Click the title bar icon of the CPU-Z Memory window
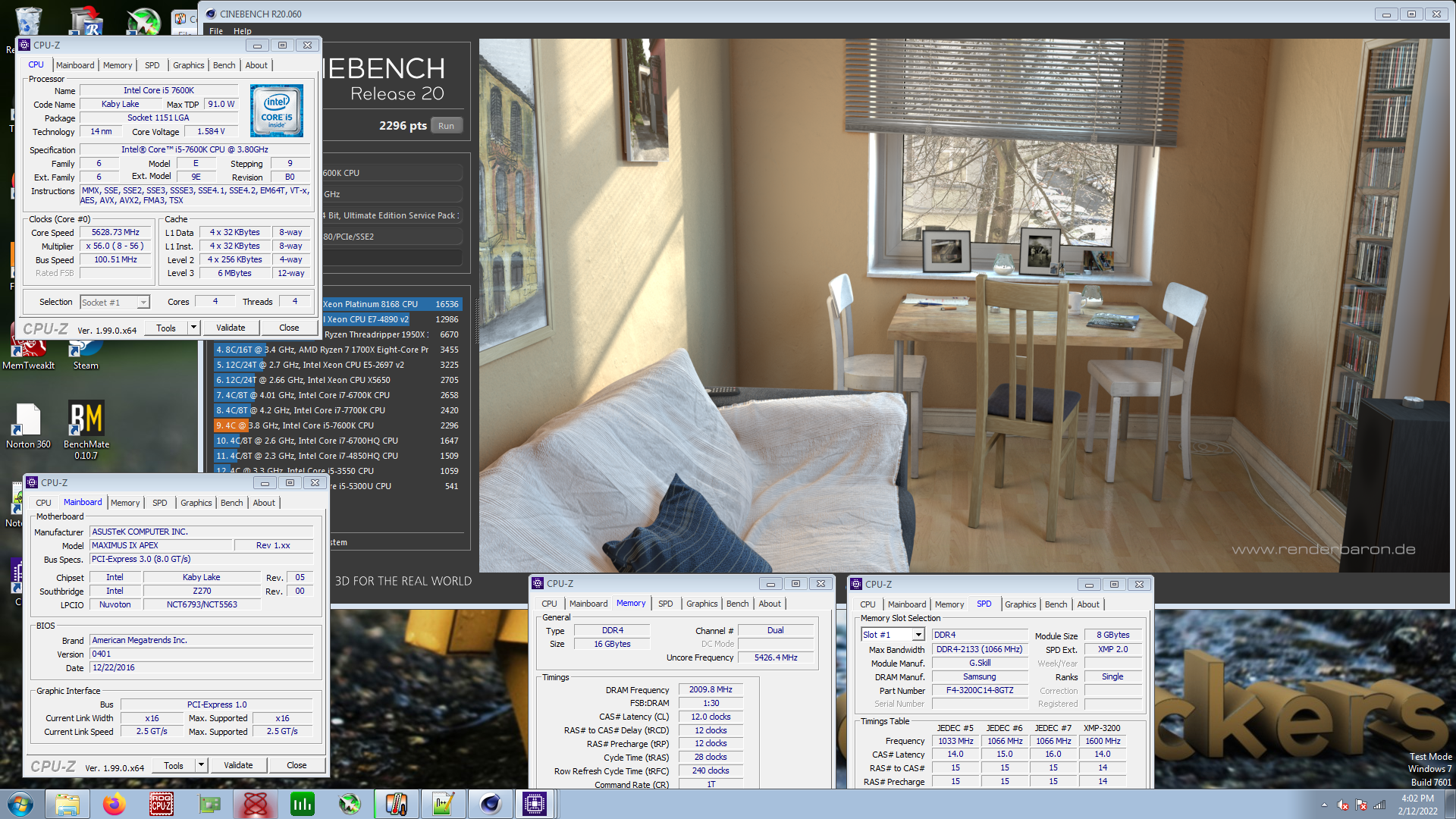Screen dimensions: 1456x819 pos(538,583)
